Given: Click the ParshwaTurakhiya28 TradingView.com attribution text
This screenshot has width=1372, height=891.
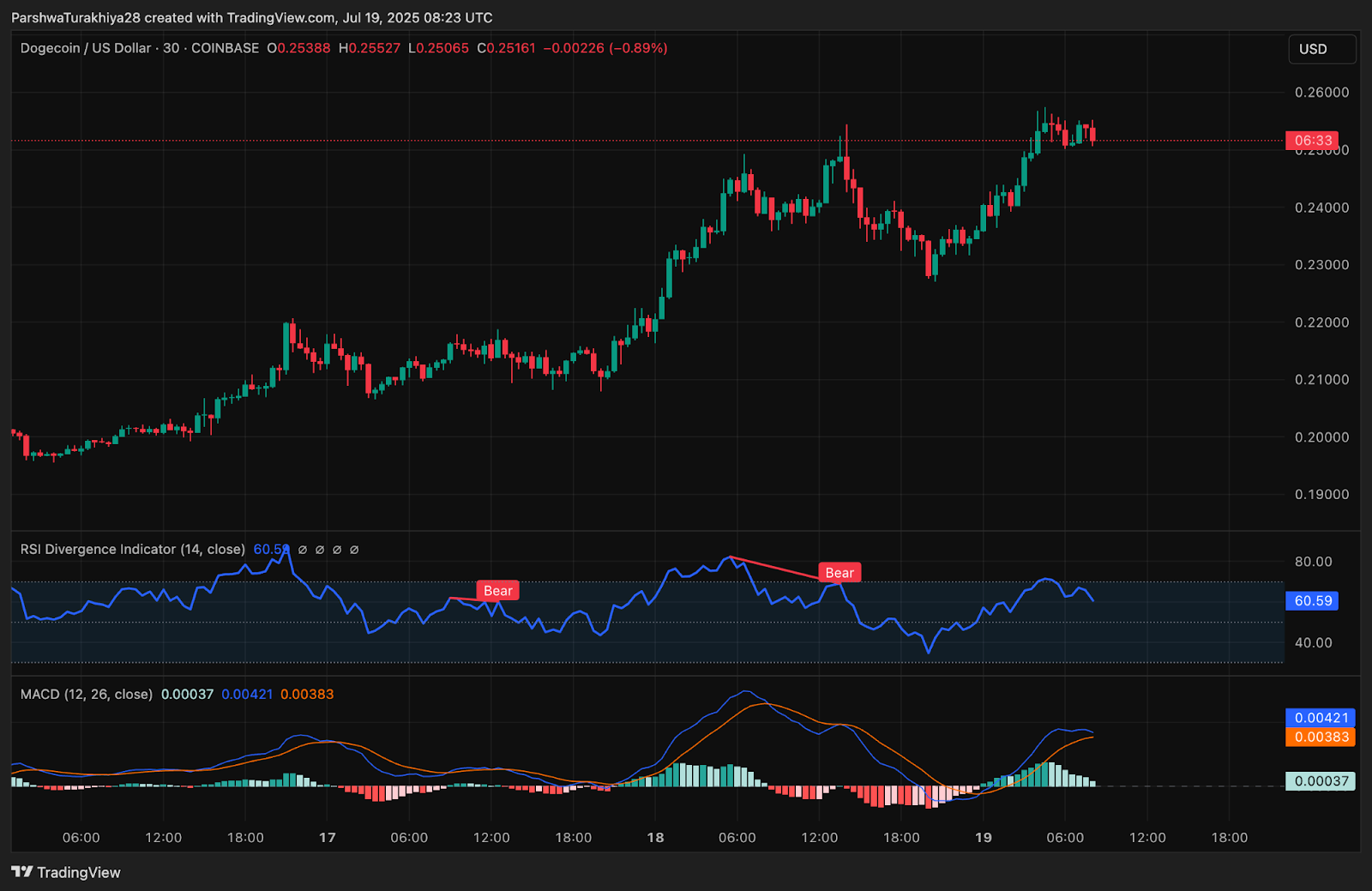Looking at the screenshot, I should [x=251, y=17].
